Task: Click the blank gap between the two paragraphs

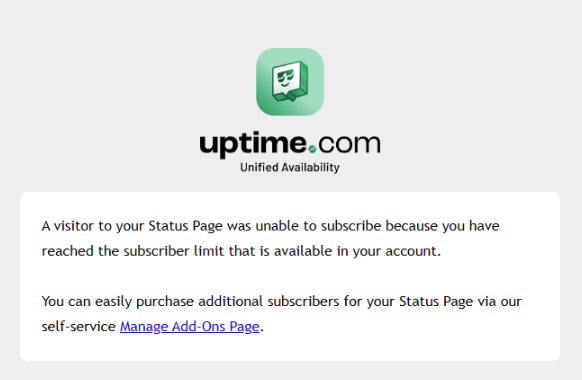Action: [x=290, y=276]
